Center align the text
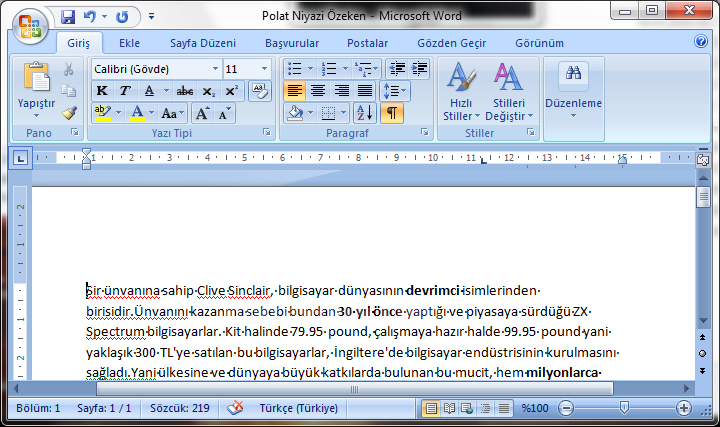The width and height of the screenshot is (720, 427). pos(318,91)
